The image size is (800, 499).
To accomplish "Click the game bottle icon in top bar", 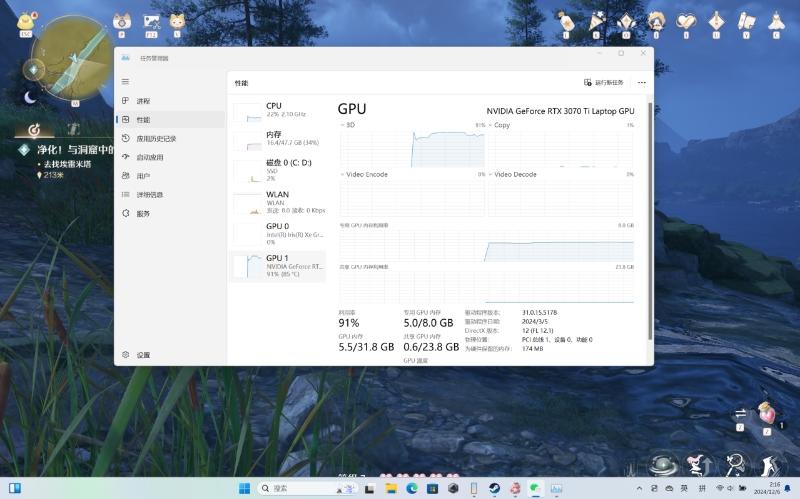I will point(566,21).
